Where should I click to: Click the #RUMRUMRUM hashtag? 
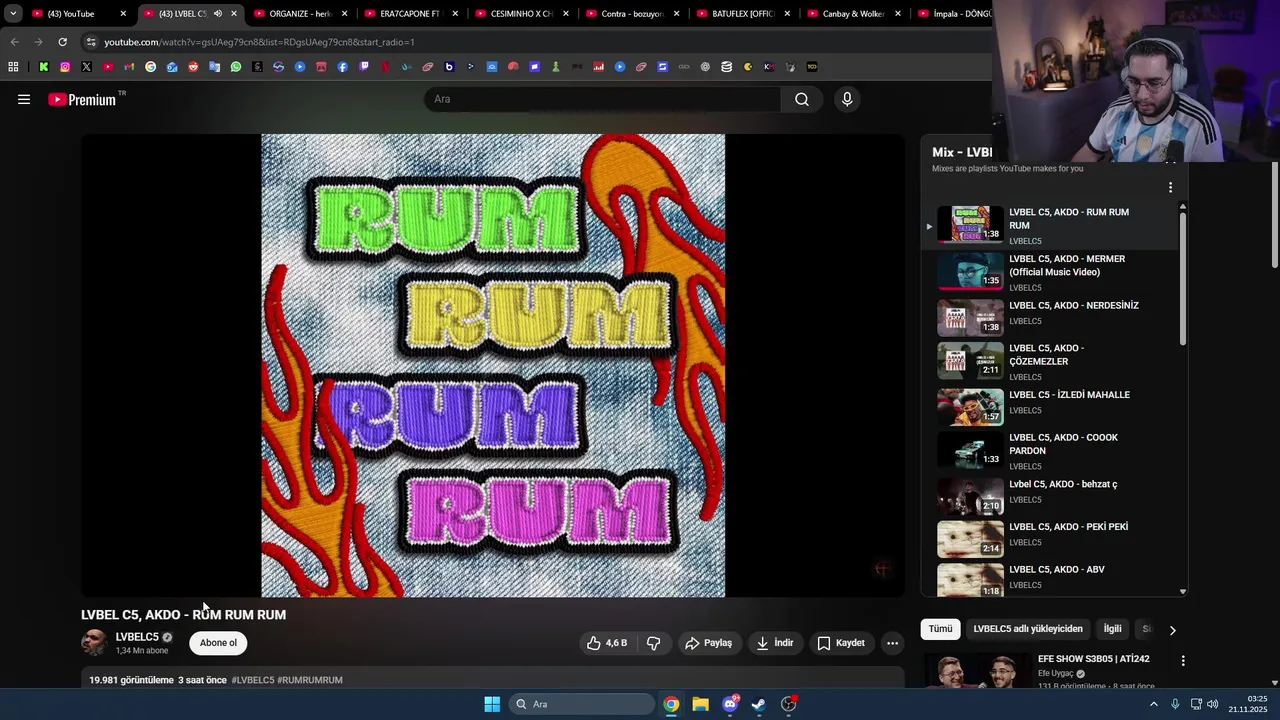pos(310,680)
